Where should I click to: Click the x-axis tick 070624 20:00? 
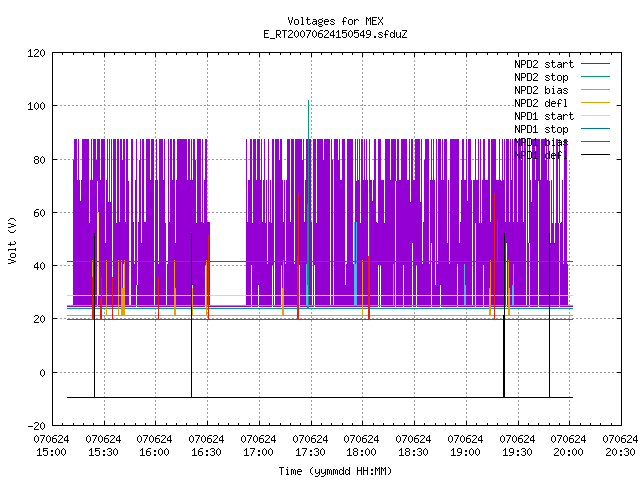point(568,446)
